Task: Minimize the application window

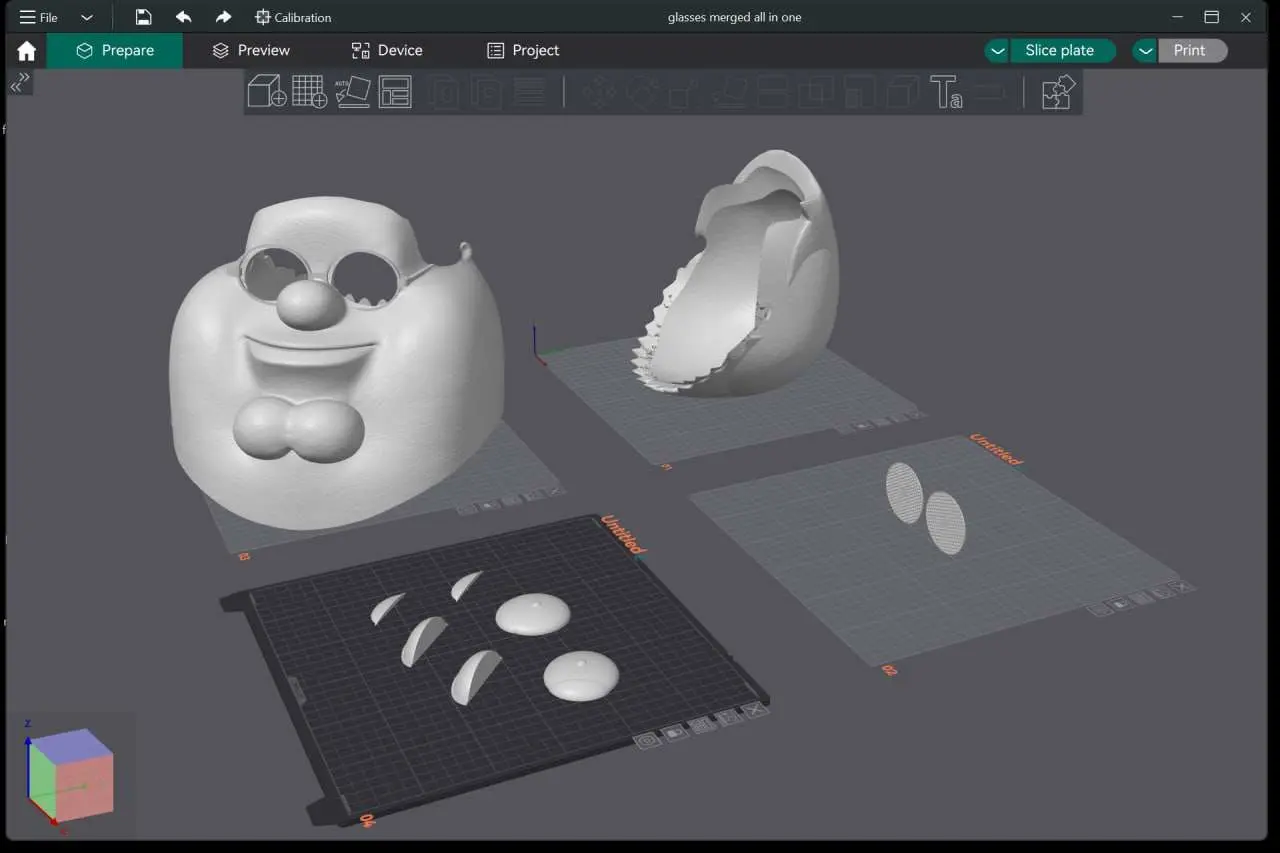Action: coord(1178,17)
